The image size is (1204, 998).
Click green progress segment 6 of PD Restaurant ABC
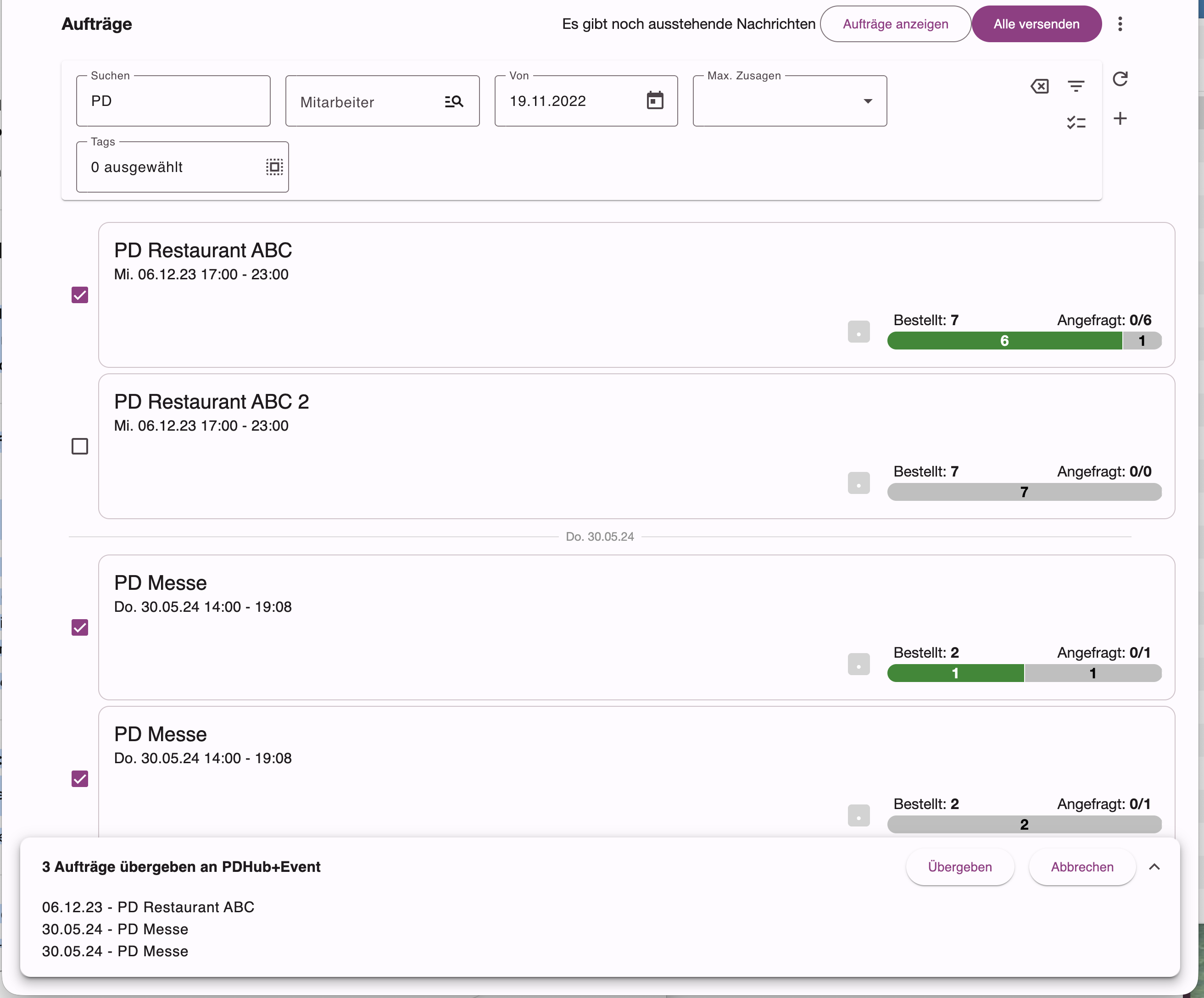click(1004, 341)
